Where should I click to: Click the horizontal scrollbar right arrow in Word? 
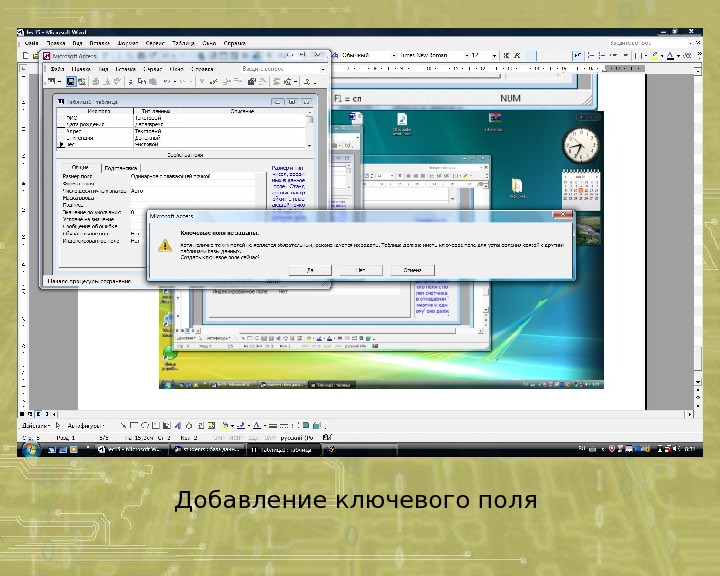pyautogui.click(x=690, y=414)
